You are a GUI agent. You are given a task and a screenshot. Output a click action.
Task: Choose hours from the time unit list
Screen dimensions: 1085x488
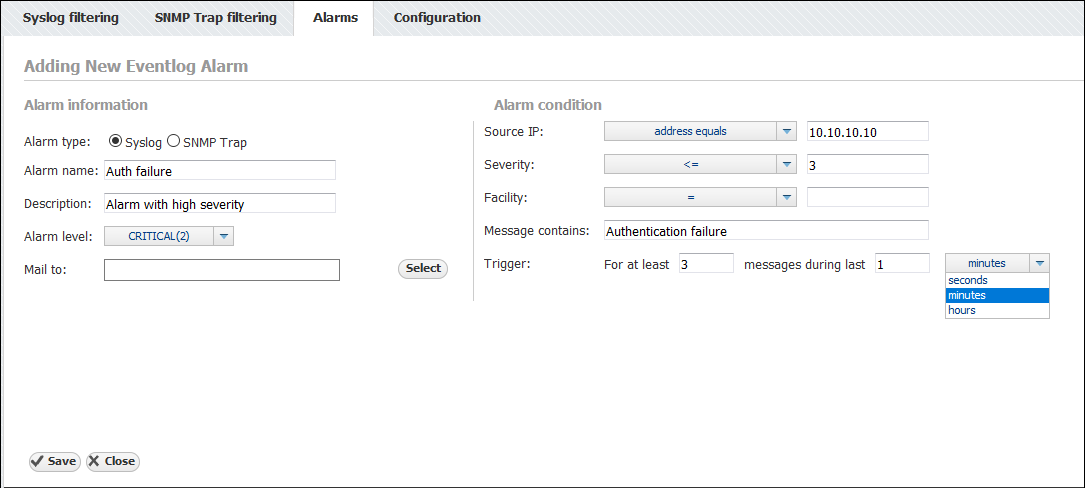click(x=996, y=310)
